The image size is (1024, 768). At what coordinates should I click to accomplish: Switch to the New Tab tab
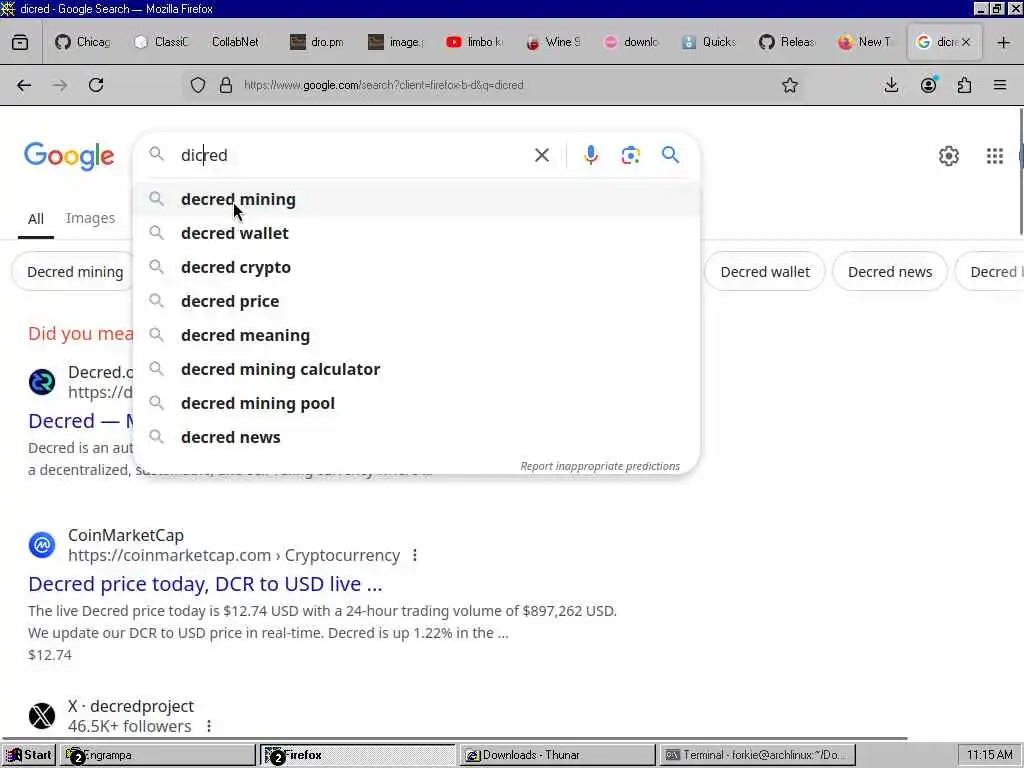tap(865, 42)
